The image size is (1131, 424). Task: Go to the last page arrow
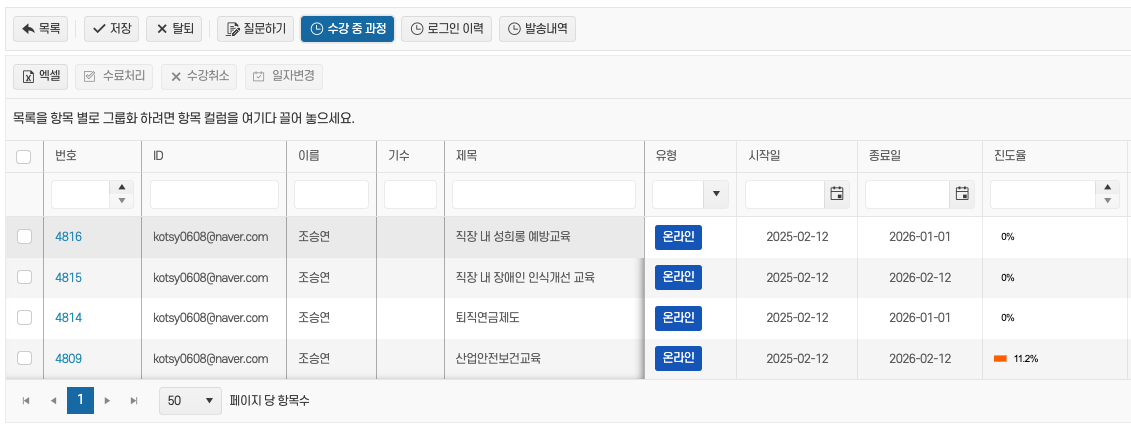134,401
